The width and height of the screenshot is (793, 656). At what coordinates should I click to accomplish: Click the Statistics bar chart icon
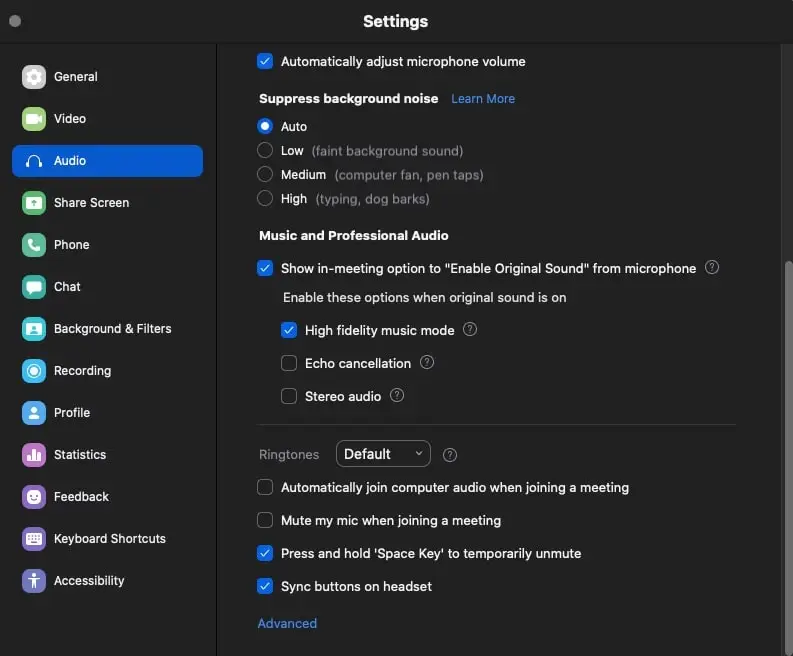tap(34, 455)
